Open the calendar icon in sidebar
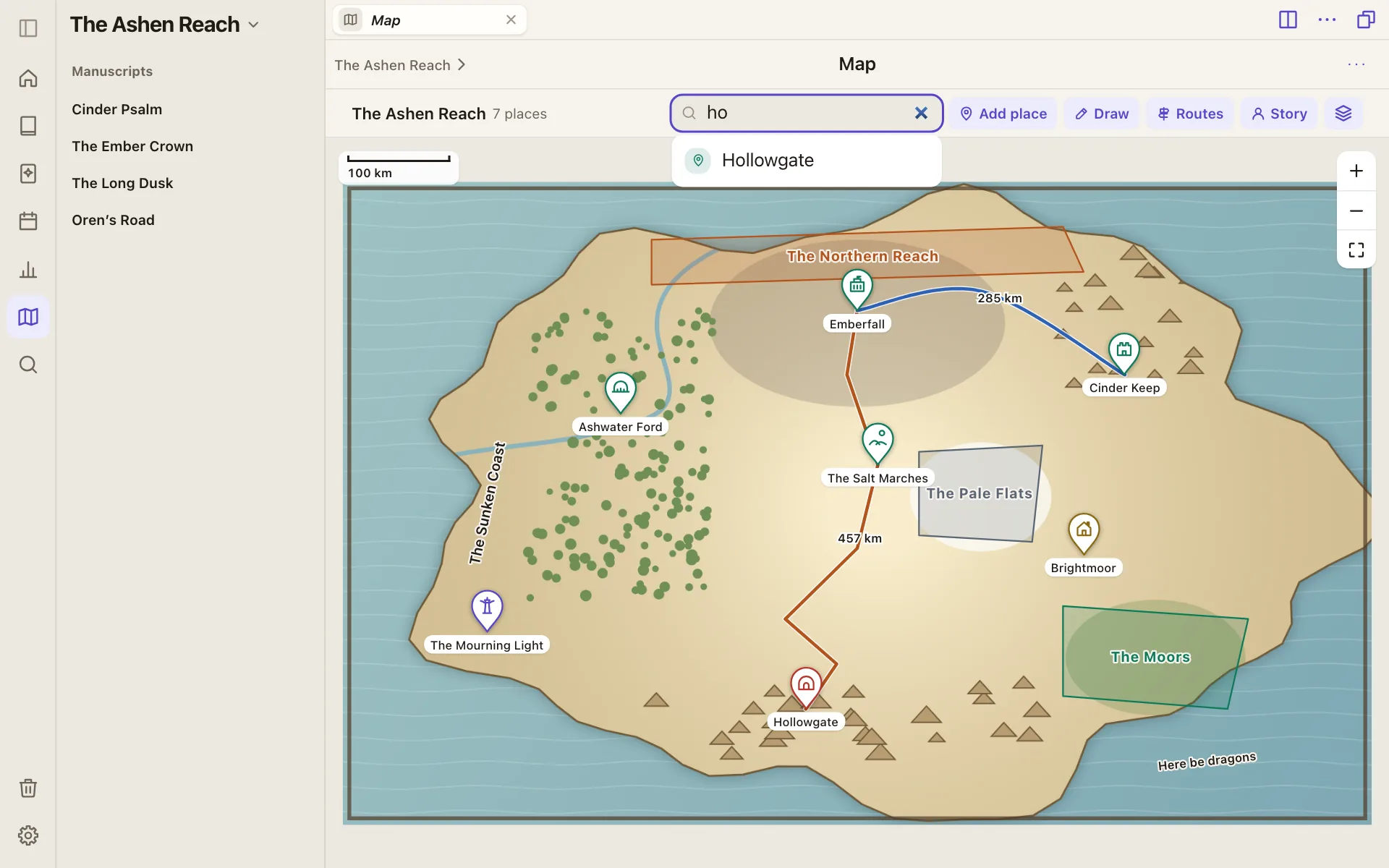Screen dimensions: 1389x868 tap(28, 221)
